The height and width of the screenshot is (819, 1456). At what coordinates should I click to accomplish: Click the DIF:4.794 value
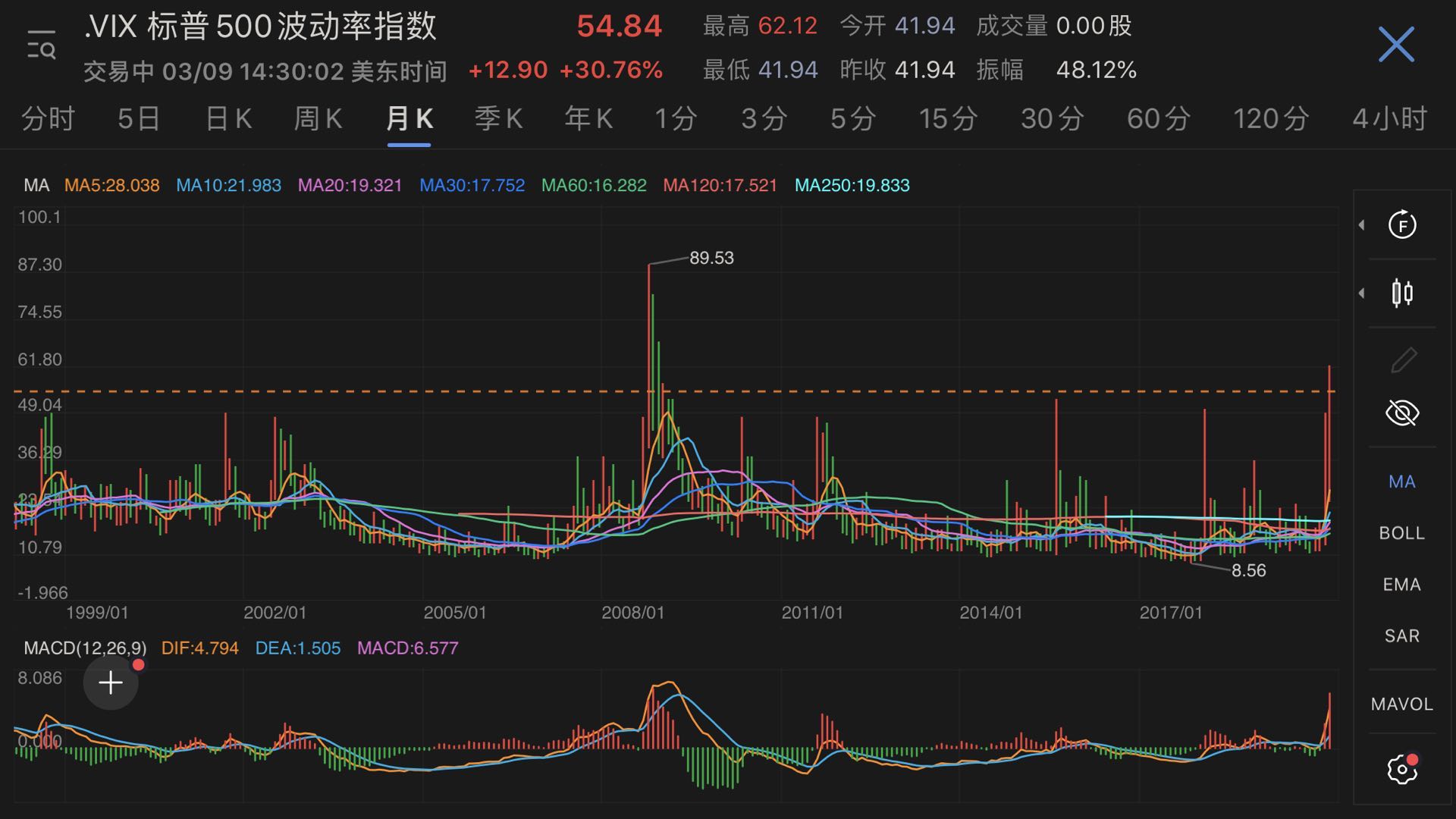pyautogui.click(x=200, y=648)
